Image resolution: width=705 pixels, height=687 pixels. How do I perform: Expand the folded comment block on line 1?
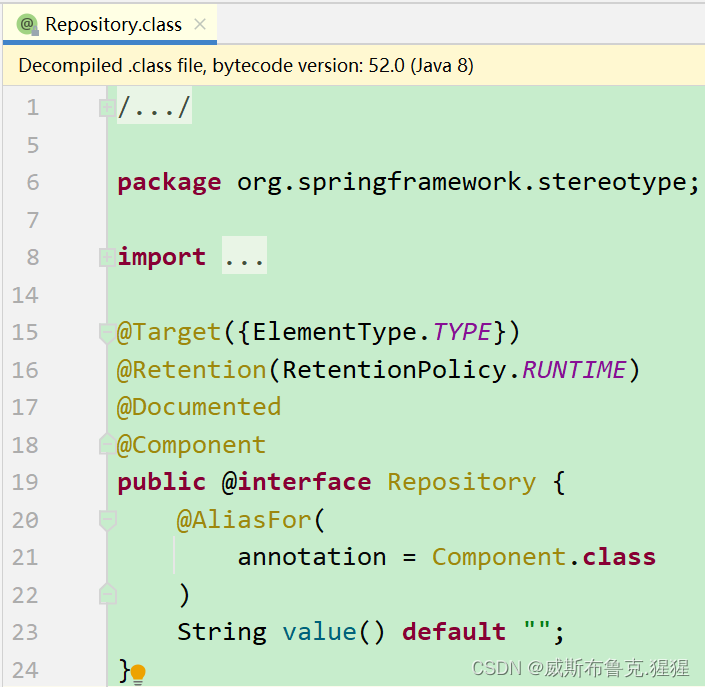pyautogui.click(x=107, y=107)
